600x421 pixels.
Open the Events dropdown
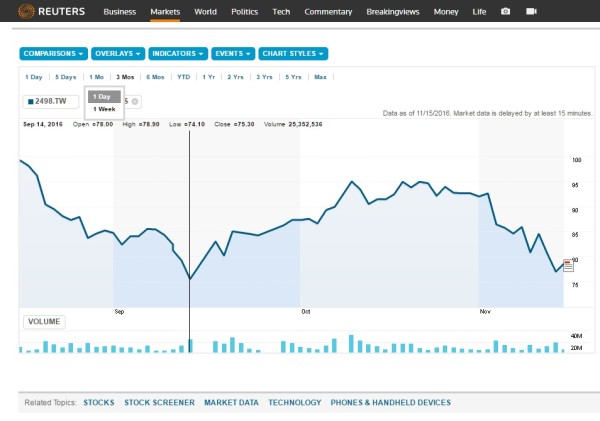pos(233,54)
